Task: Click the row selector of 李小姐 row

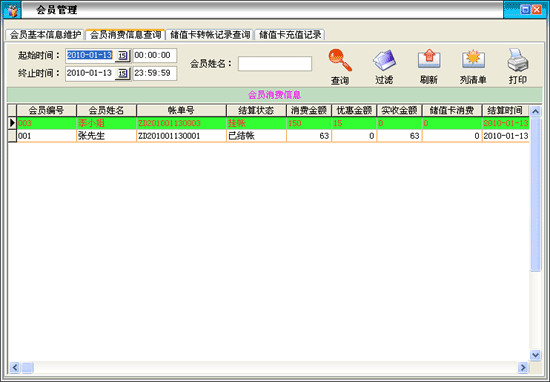Action: (x=12, y=123)
